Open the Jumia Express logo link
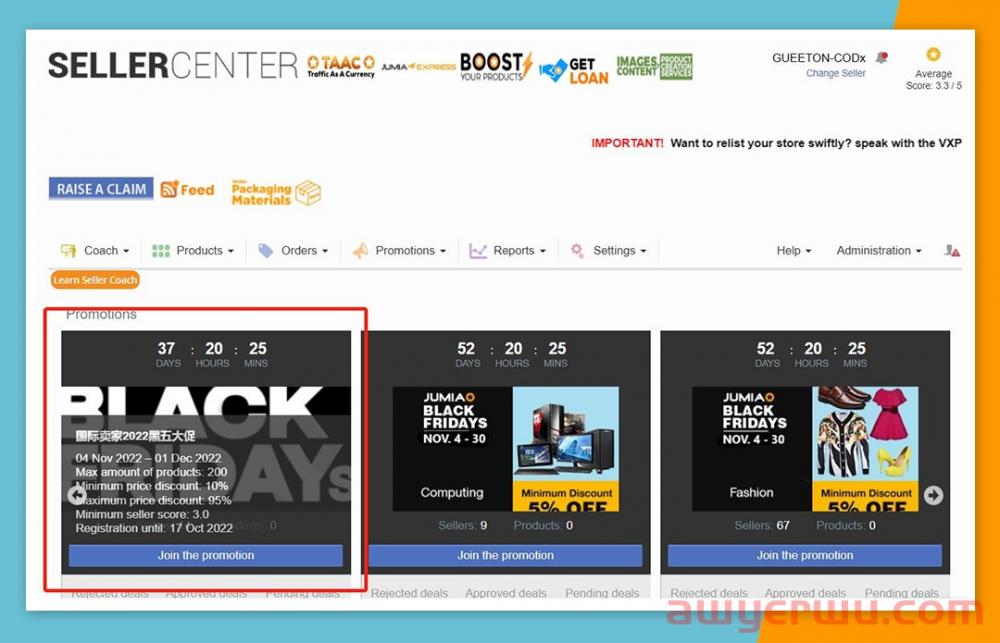Screen dimensions: 1000x643 [417, 67]
